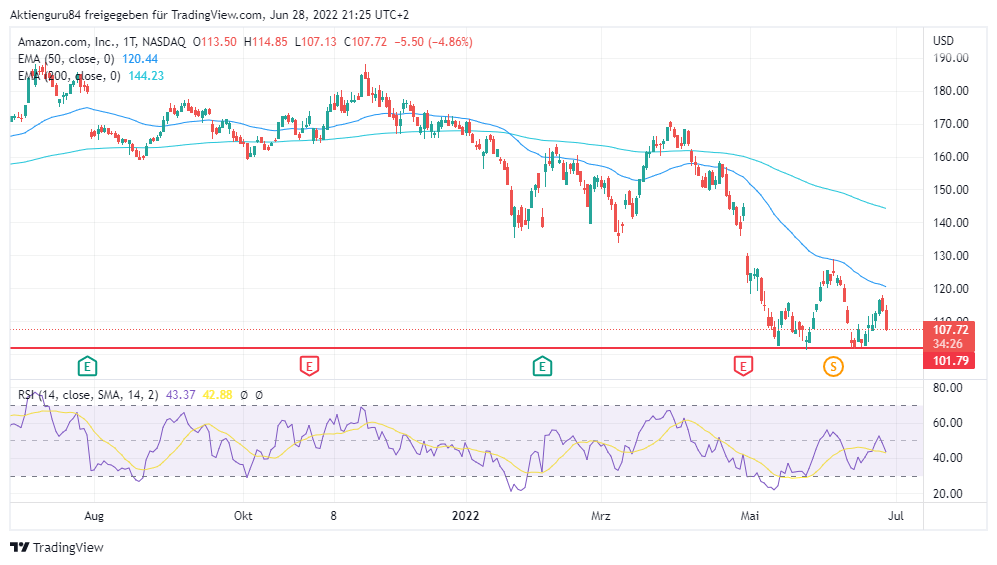
Task: Click the price change -5.50 (-4.86%) value
Action: (x=434, y=42)
